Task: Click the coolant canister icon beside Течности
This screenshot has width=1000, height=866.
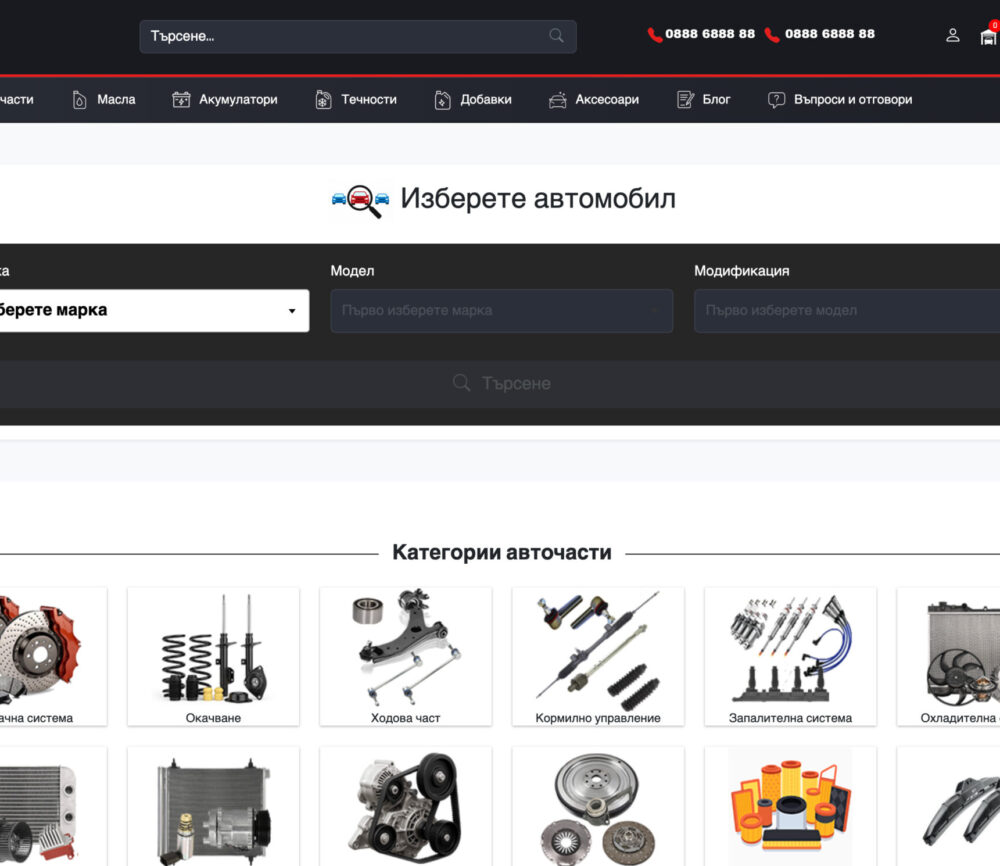Action: (323, 99)
